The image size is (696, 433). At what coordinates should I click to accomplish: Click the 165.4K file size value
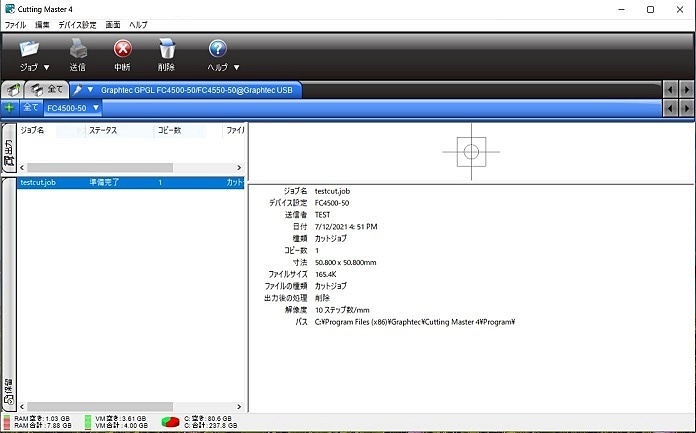pyautogui.click(x=325, y=274)
